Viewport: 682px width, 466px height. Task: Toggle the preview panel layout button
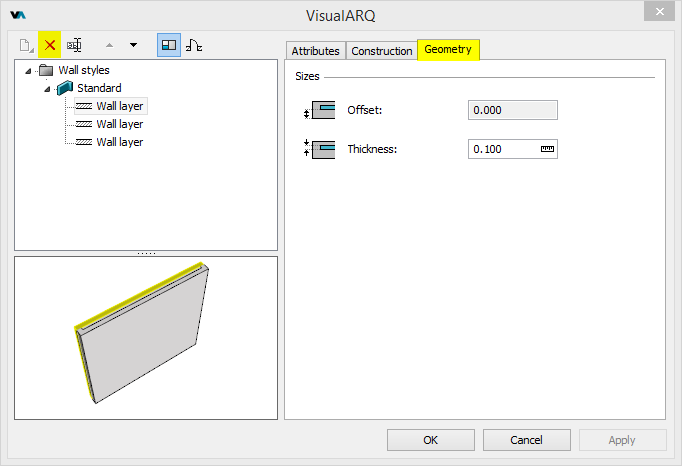click(169, 45)
